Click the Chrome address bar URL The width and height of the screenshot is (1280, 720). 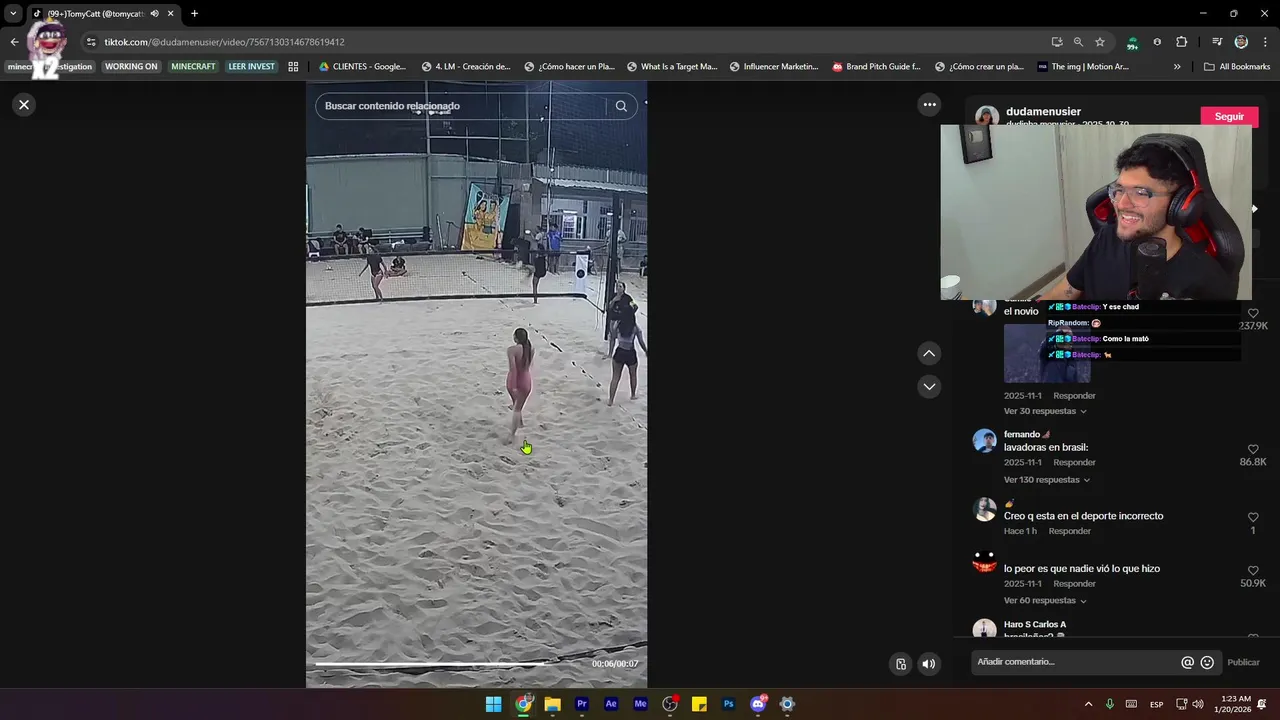[224, 42]
